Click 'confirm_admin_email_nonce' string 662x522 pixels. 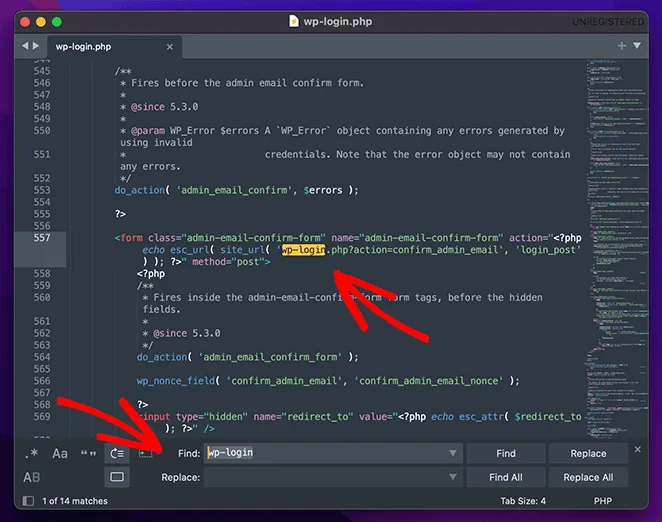point(429,381)
